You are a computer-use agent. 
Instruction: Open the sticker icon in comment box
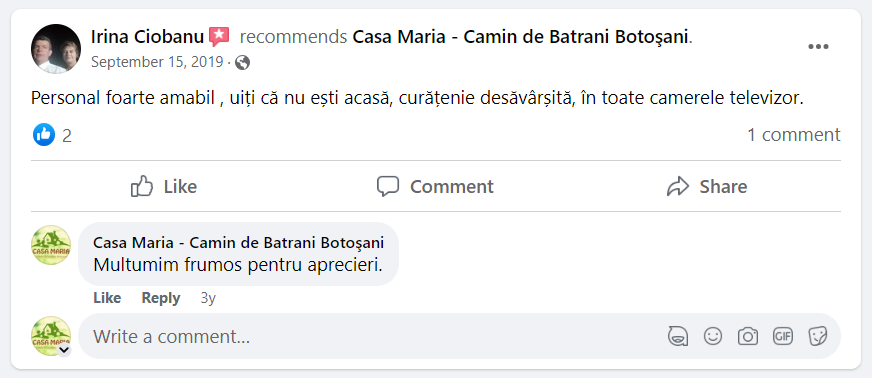coord(818,336)
